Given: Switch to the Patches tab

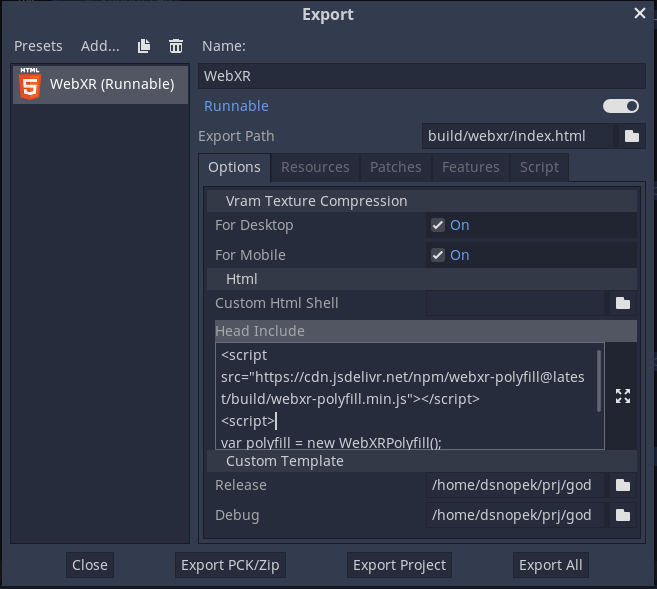Looking at the screenshot, I should pyautogui.click(x=396, y=167).
